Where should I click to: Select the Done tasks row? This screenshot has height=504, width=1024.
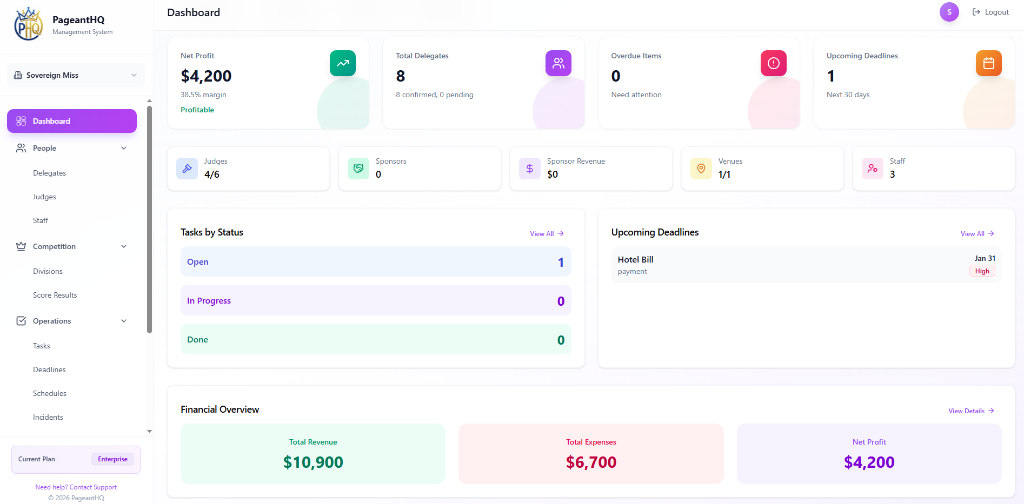pos(376,339)
